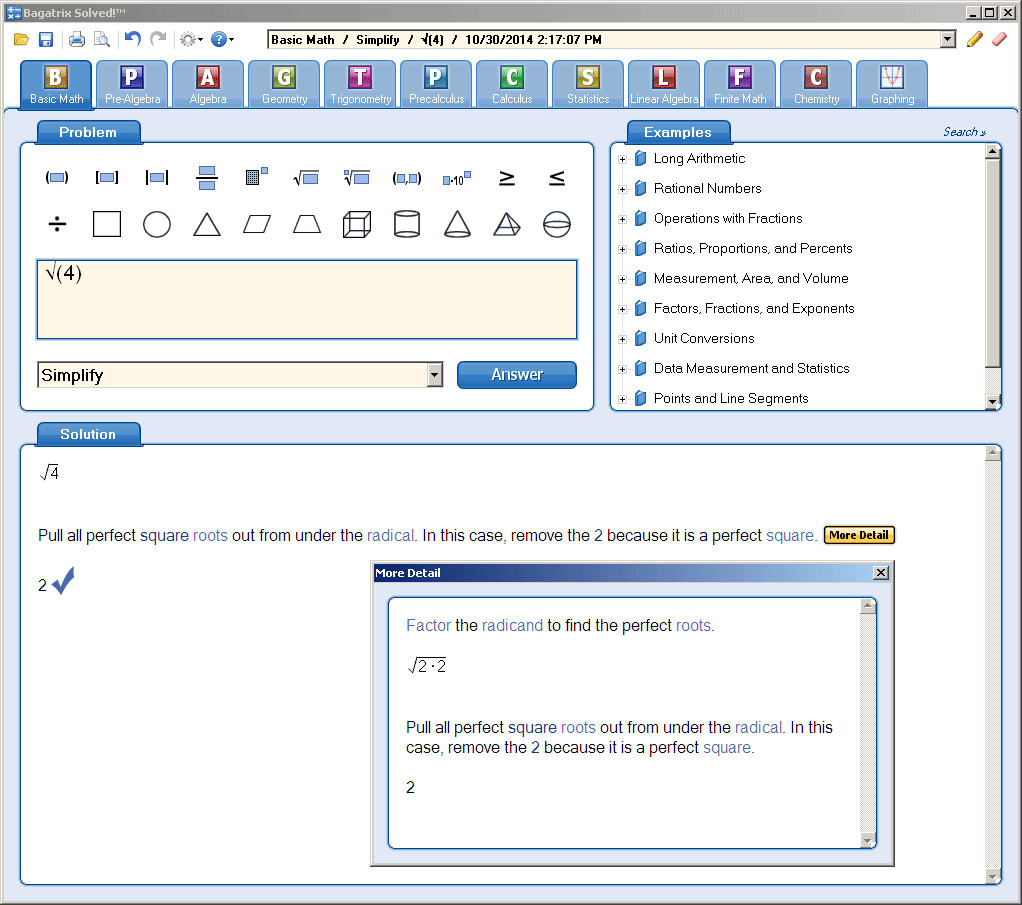Choose the trapezoid shape
Screen dimensions: 1022x905
click(x=306, y=225)
